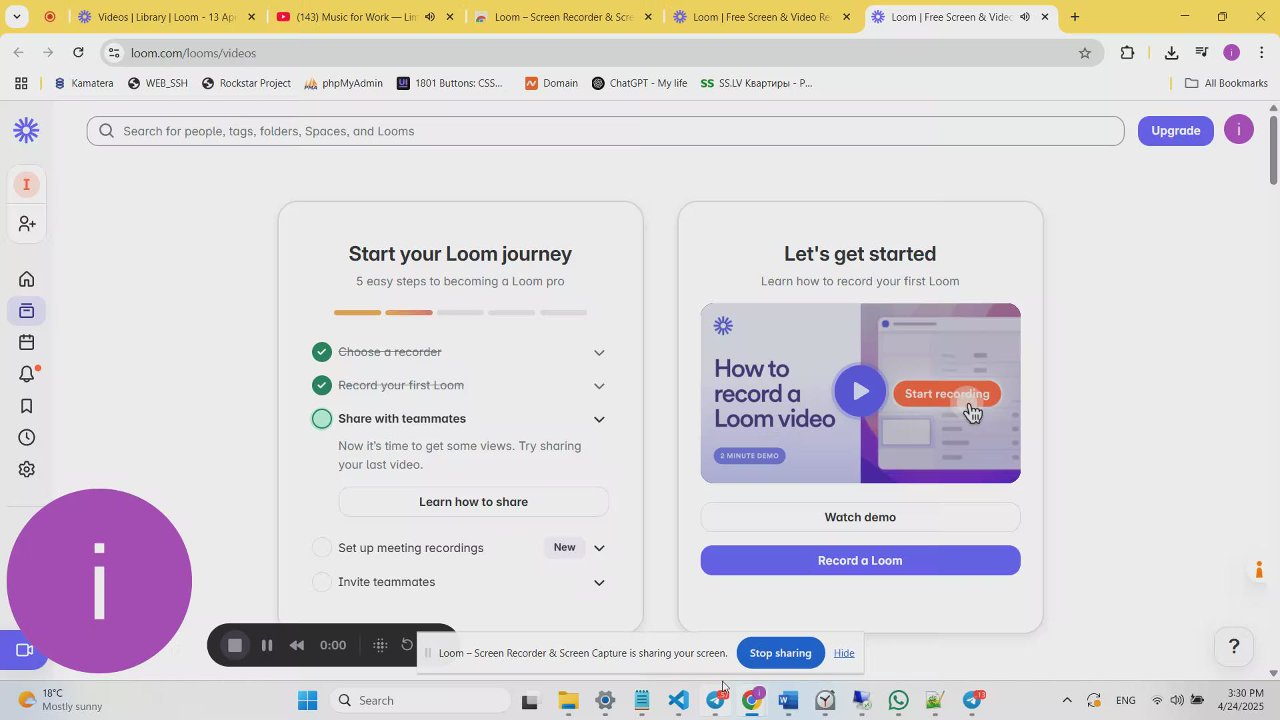Screen dimensions: 1280x720
Task: Open Chrome tab search dropdown arrow
Action: coord(19,17)
